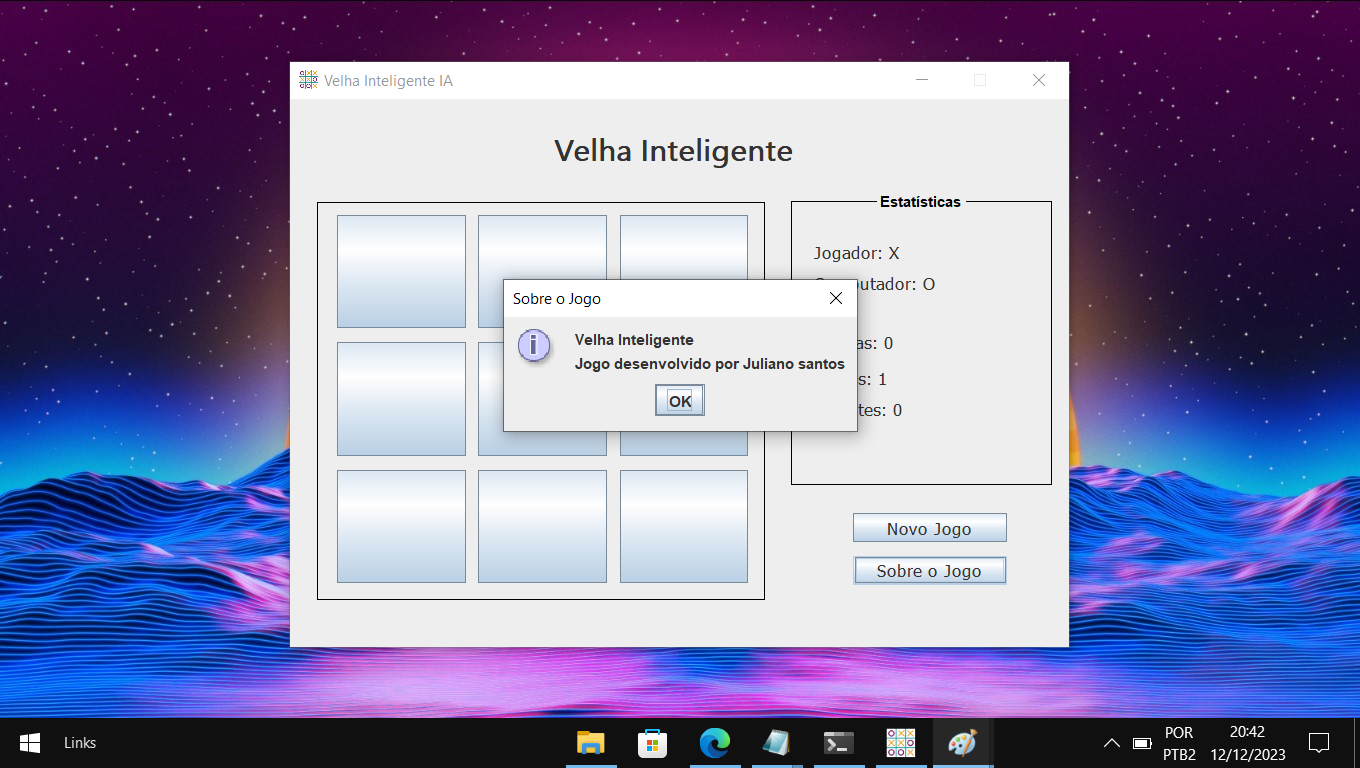Open the Windows Start menu
The height and width of the screenshot is (768, 1360).
[30, 743]
